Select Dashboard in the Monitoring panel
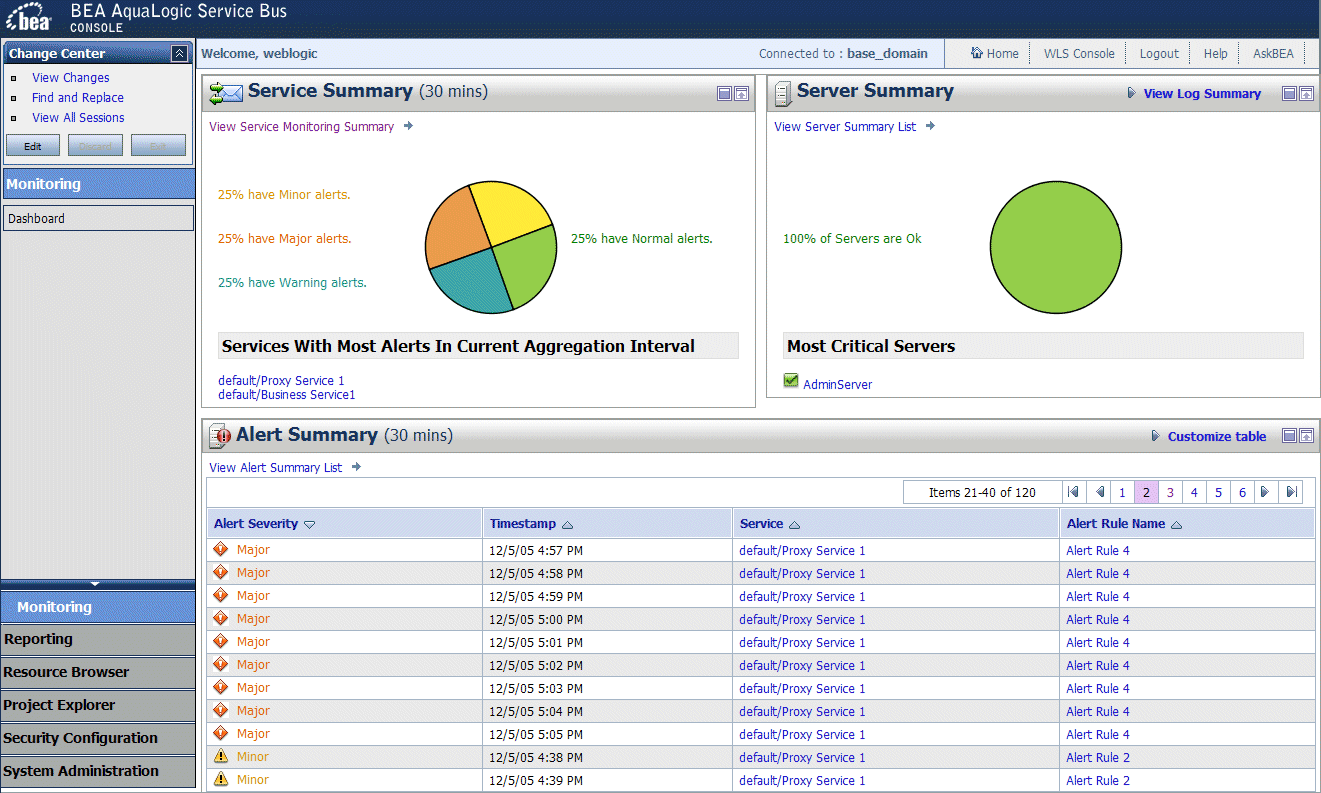1321x793 pixels. pos(97,219)
